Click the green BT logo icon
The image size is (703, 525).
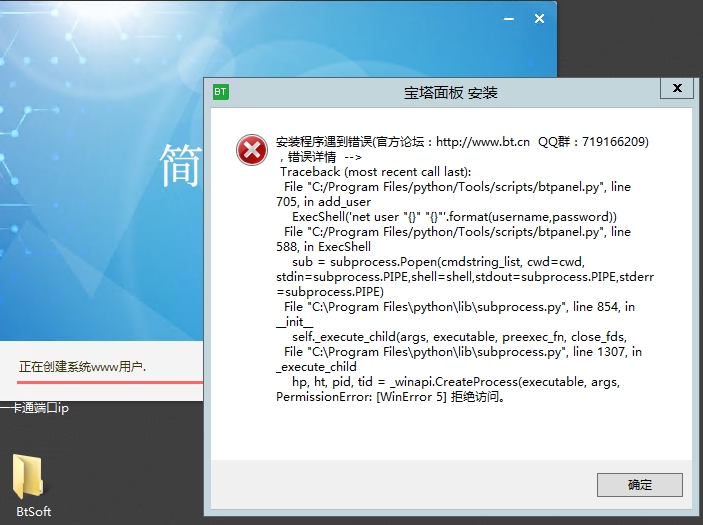coord(221,92)
